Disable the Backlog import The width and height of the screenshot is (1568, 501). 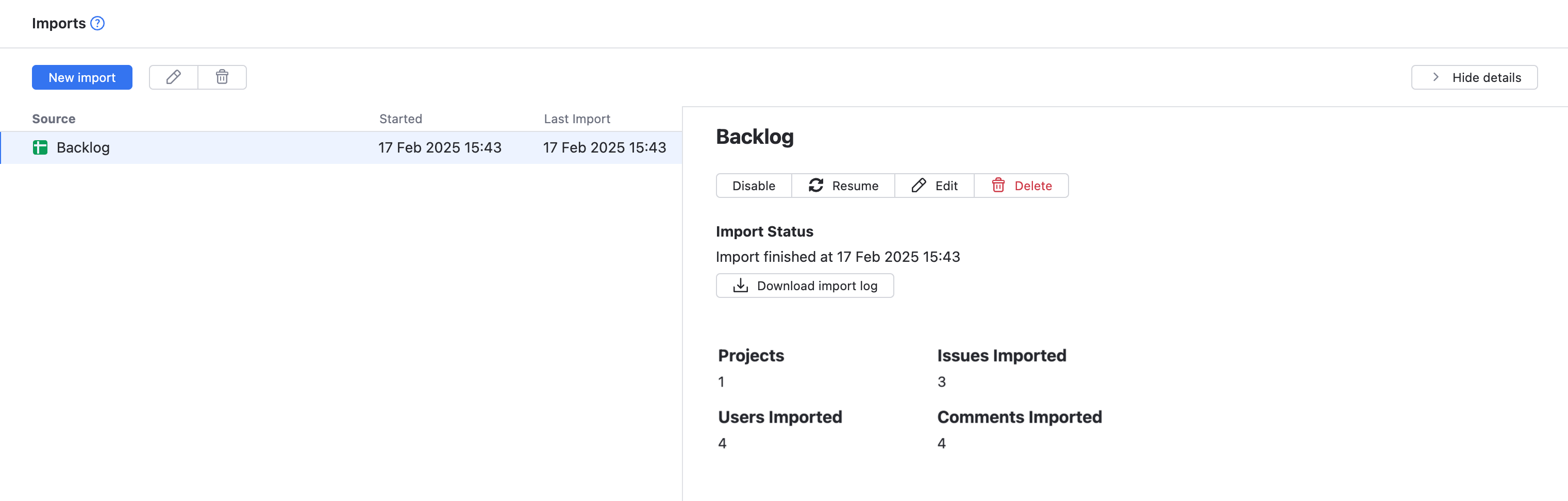tap(754, 186)
